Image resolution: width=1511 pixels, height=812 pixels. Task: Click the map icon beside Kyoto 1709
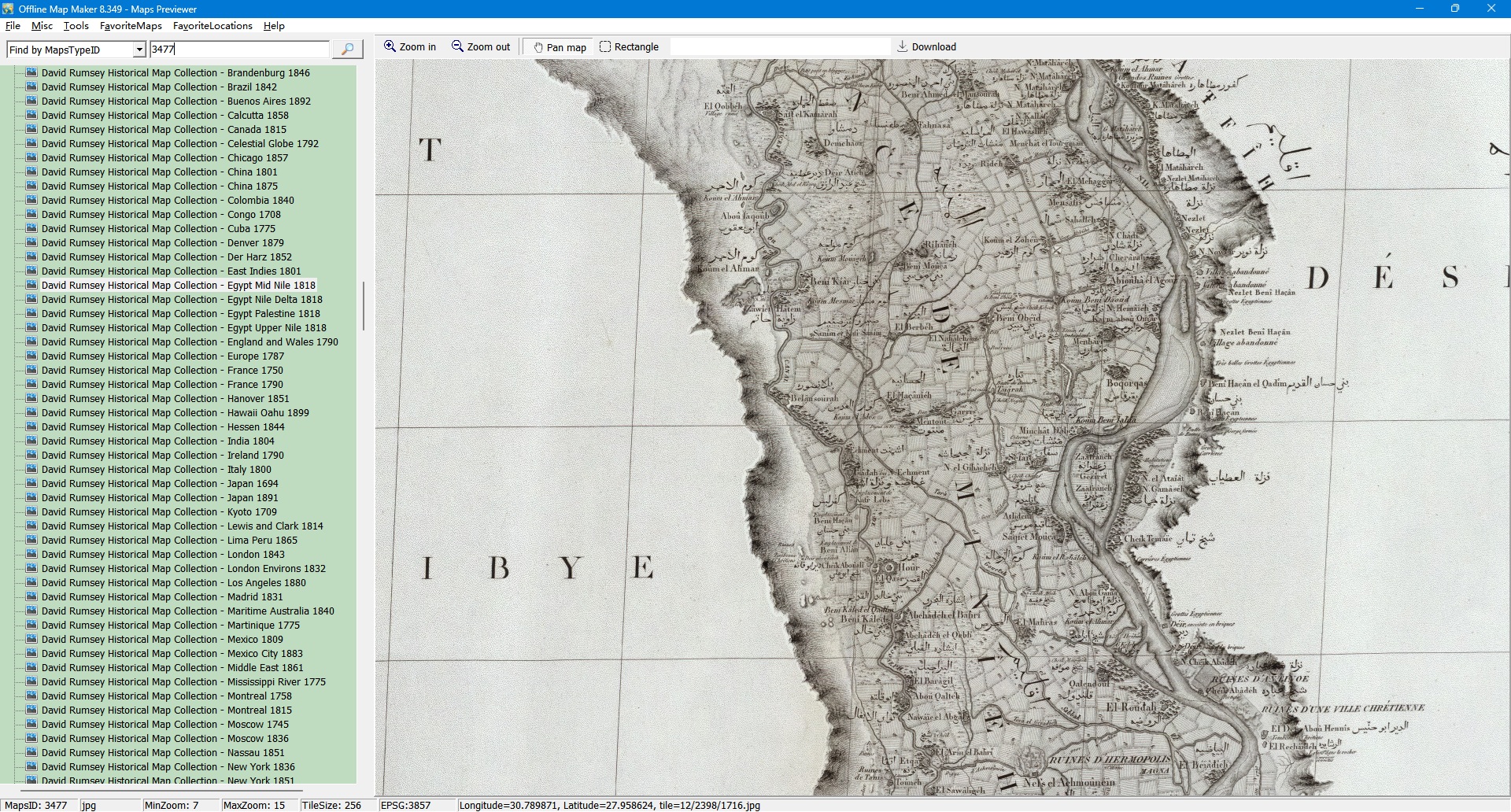tap(31, 512)
